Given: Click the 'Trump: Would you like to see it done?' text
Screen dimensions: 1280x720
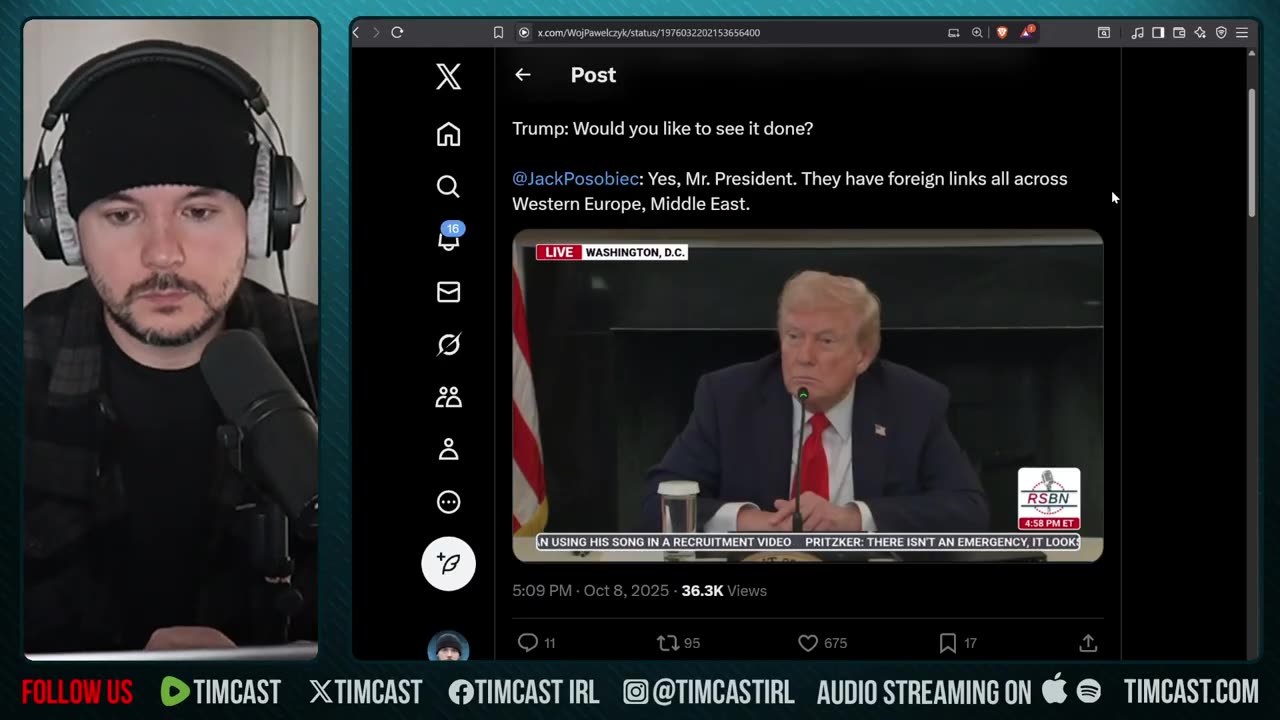Looking at the screenshot, I should 663,129.
